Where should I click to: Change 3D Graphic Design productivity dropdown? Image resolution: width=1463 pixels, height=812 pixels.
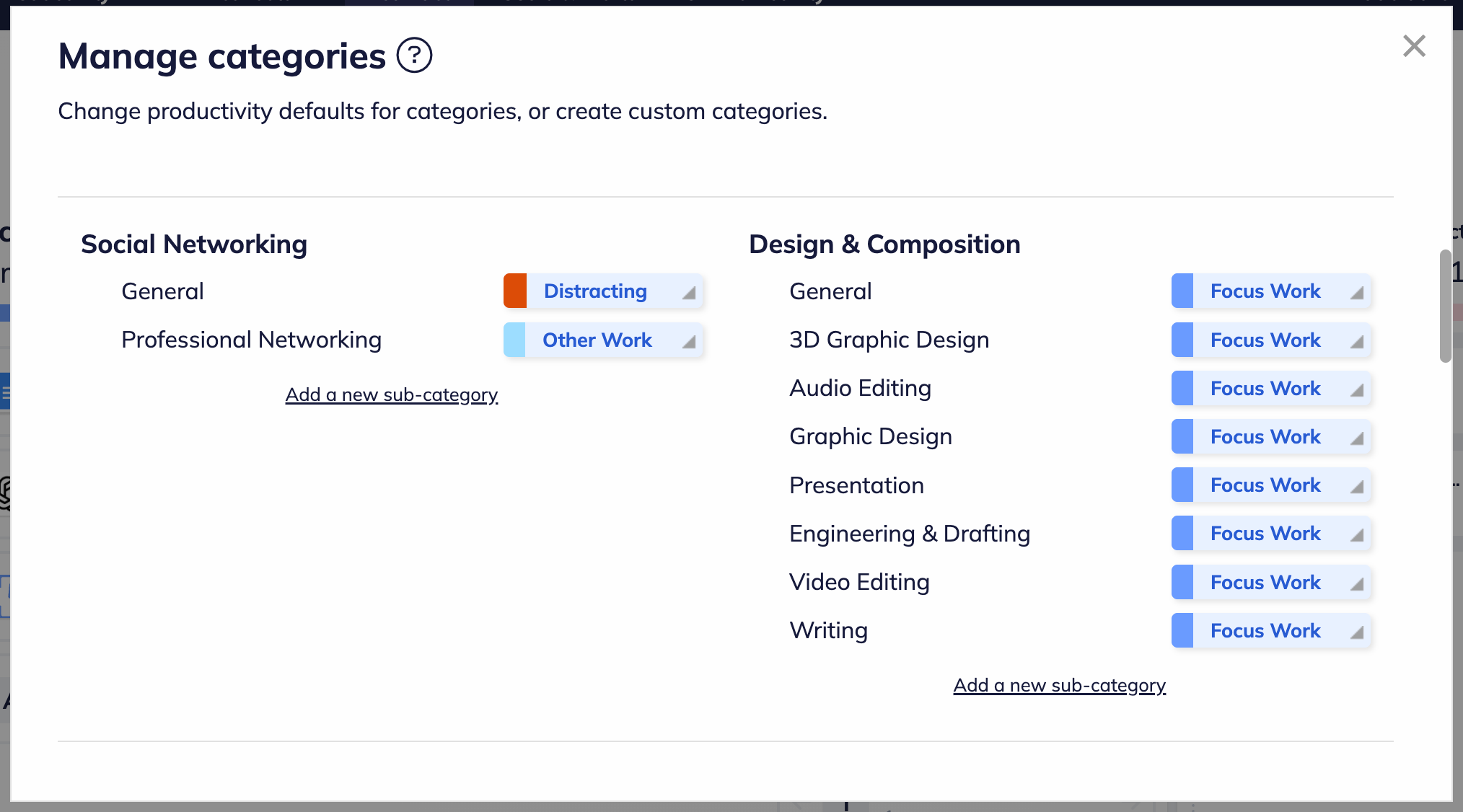(x=1271, y=340)
